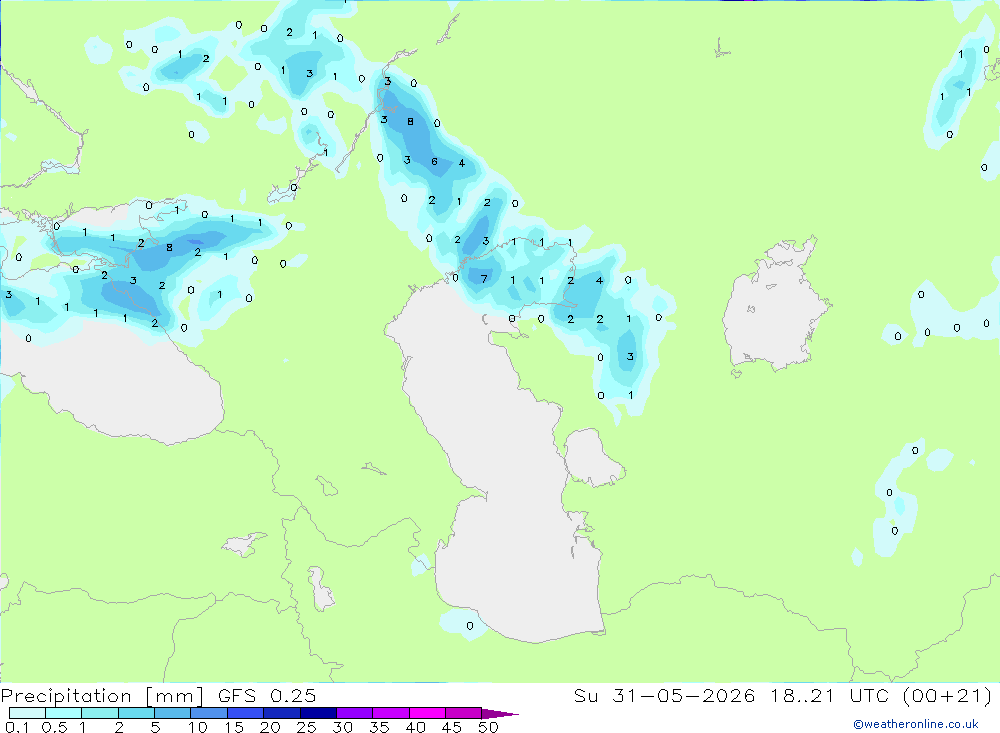The image size is (1000, 733).
Task: Click the "30" legend scale label
Action: point(342,727)
